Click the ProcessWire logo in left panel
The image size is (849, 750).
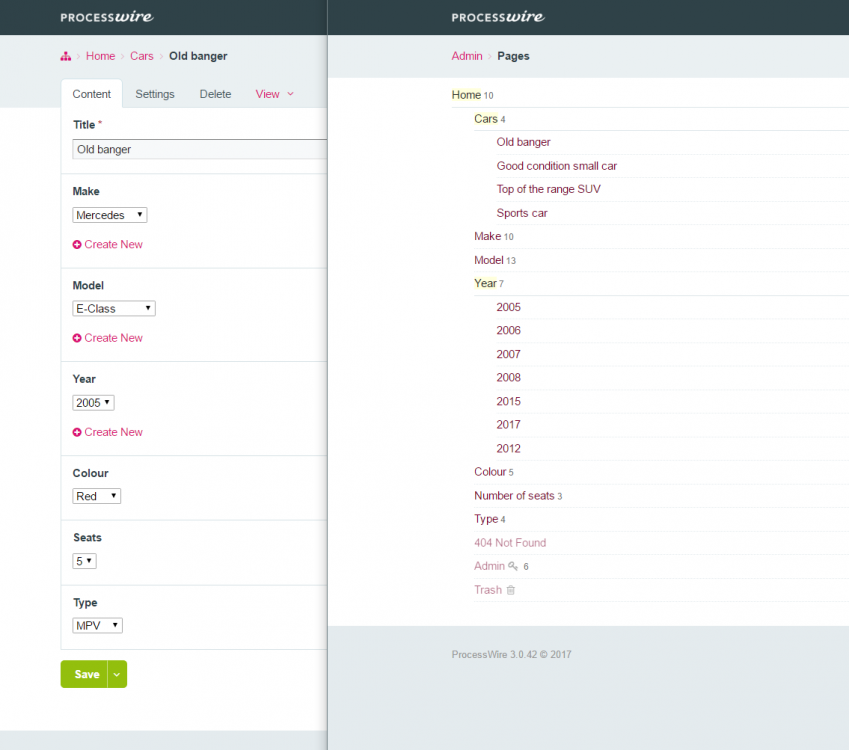(x=106, y=17)
